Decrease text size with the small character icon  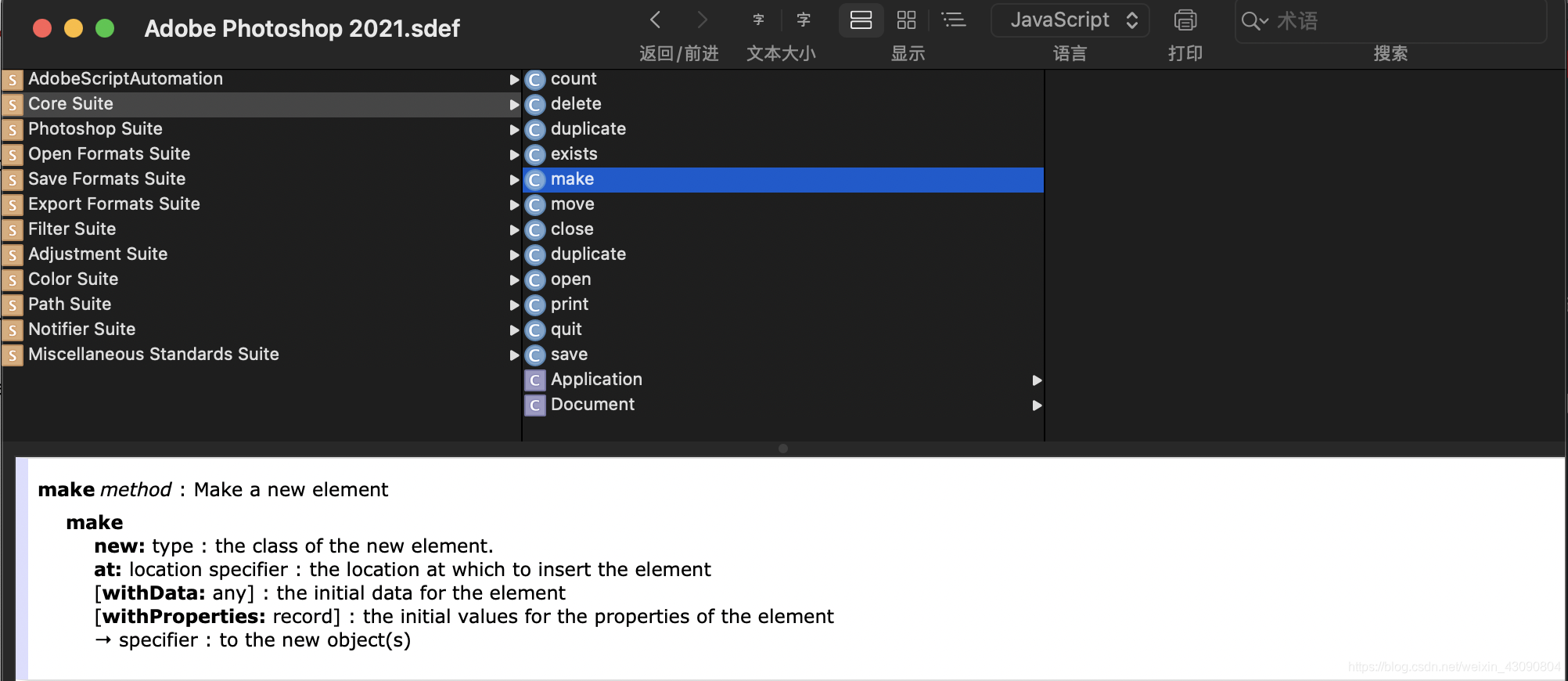pos(758,20)
